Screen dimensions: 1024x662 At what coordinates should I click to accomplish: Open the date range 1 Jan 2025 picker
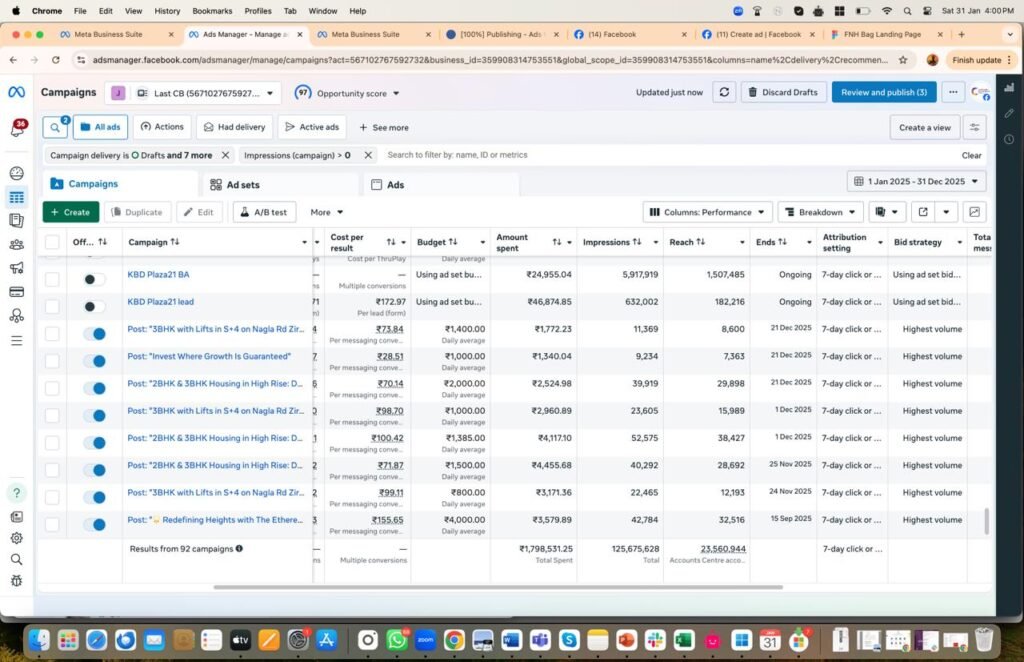(x=916, y=181)
